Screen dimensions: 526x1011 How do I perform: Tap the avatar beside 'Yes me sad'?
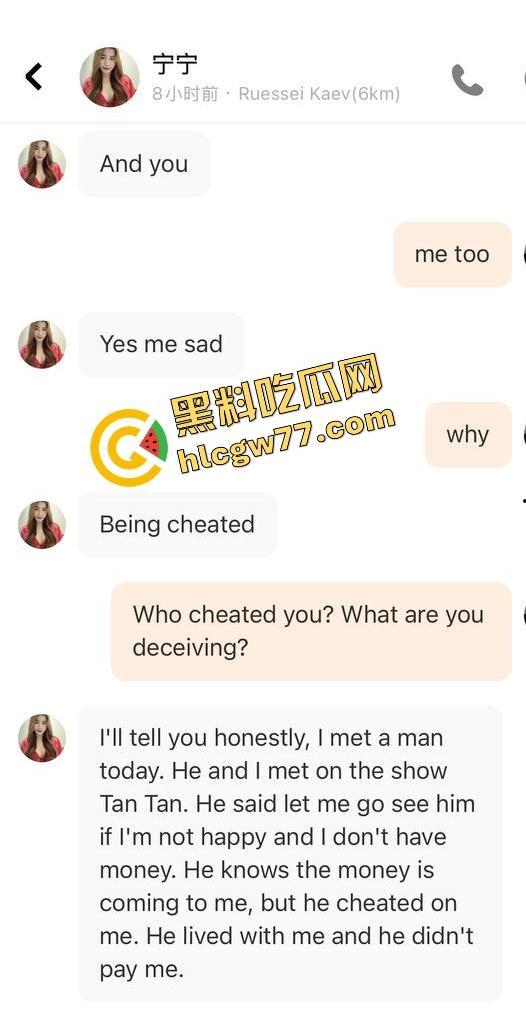[42, 344]
